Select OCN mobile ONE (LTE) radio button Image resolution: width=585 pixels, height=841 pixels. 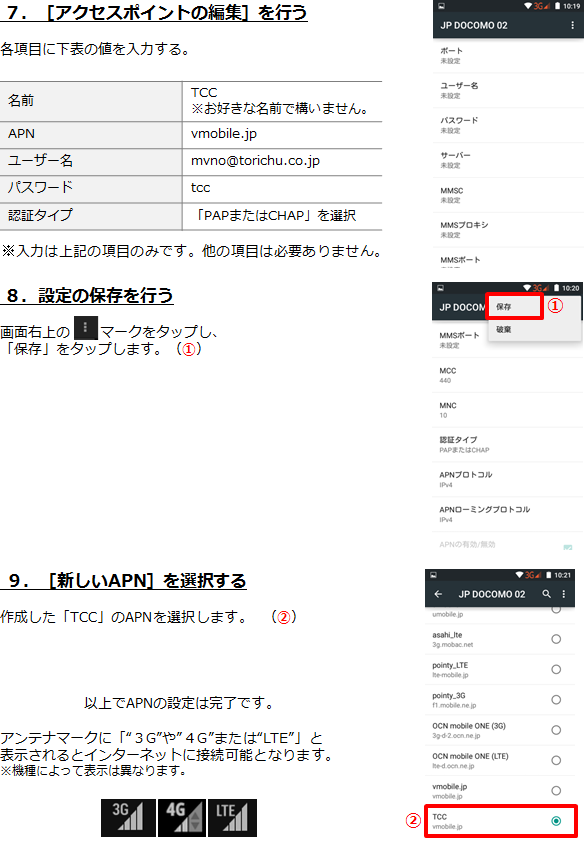556,761
